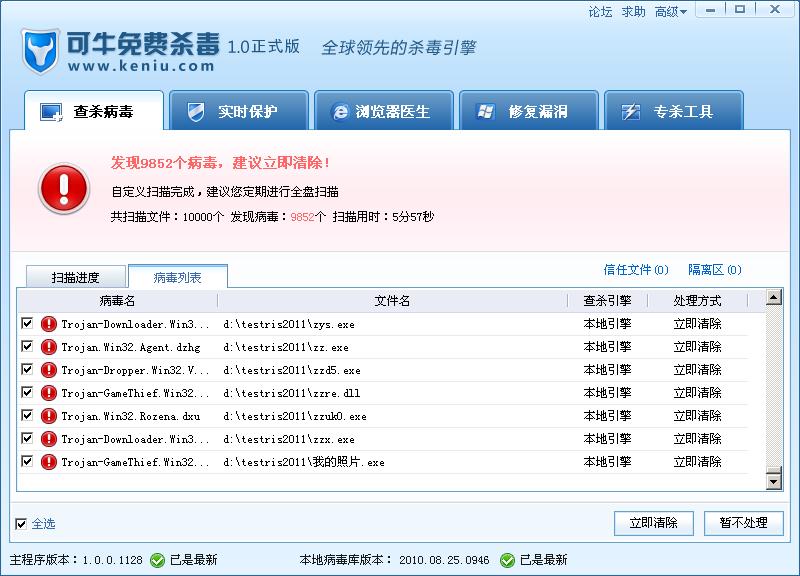Click red alert icon for zys.exe row
This screenshot has height=576, width=800.
(48, 324)
